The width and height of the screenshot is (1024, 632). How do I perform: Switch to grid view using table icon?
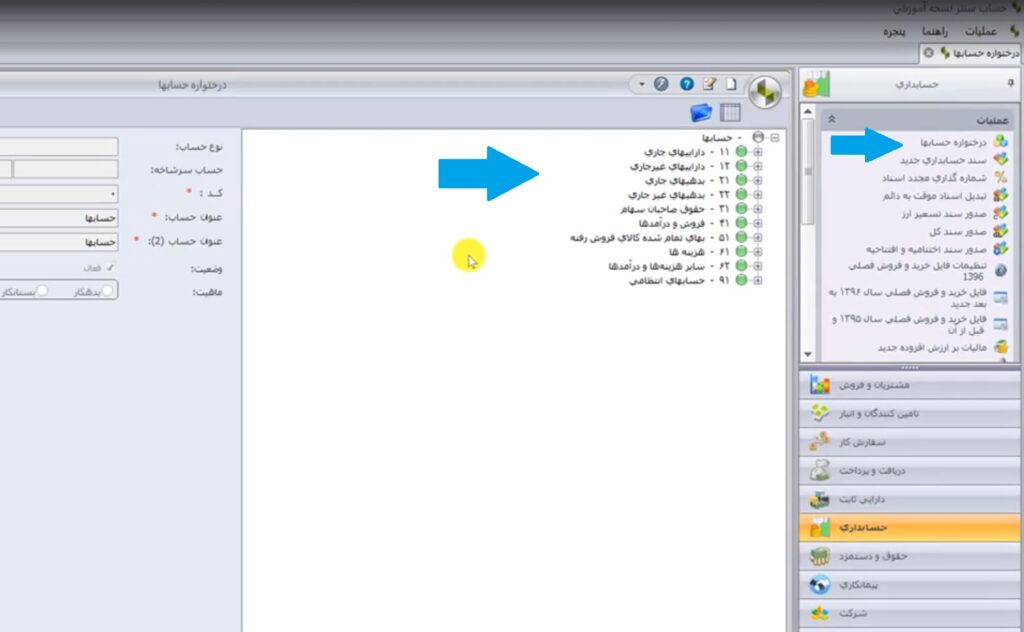(730, 112)
